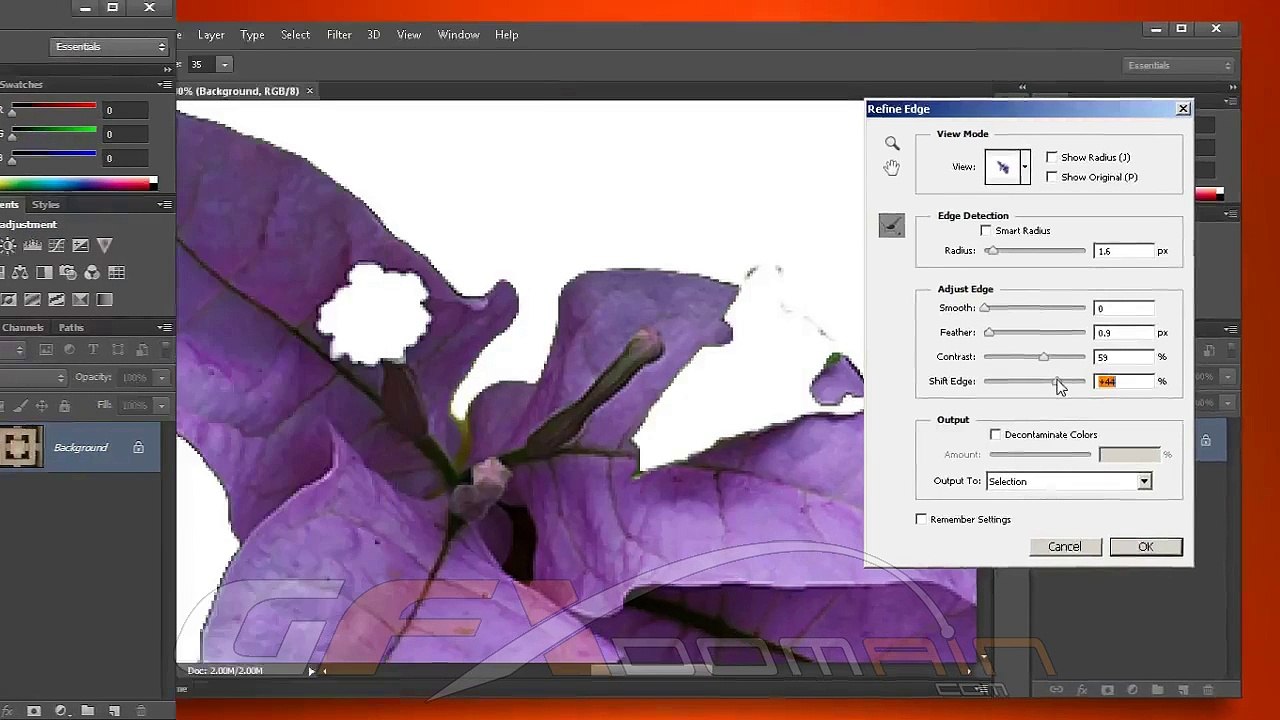The width and height of the screenshot is (1280, 720).
Task: Enable the Show Original (P) checkbox
Action: 1052,177
